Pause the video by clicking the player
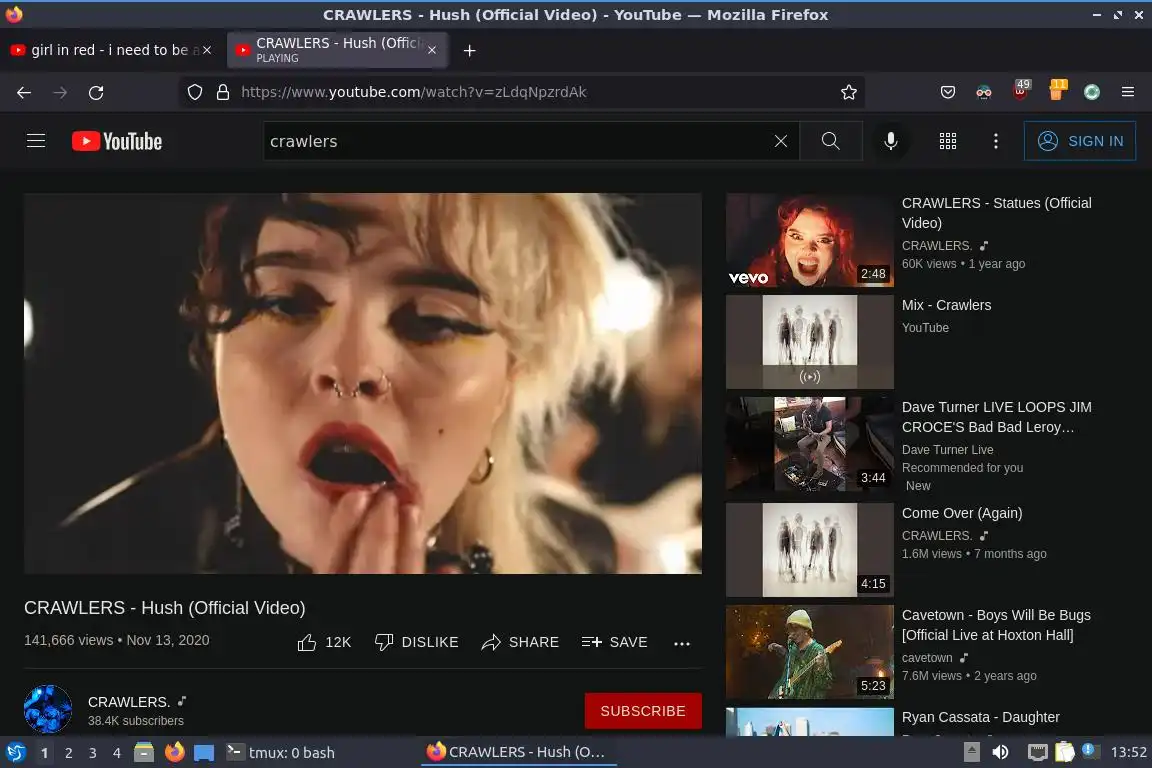1152x768 pixels. 362,383
